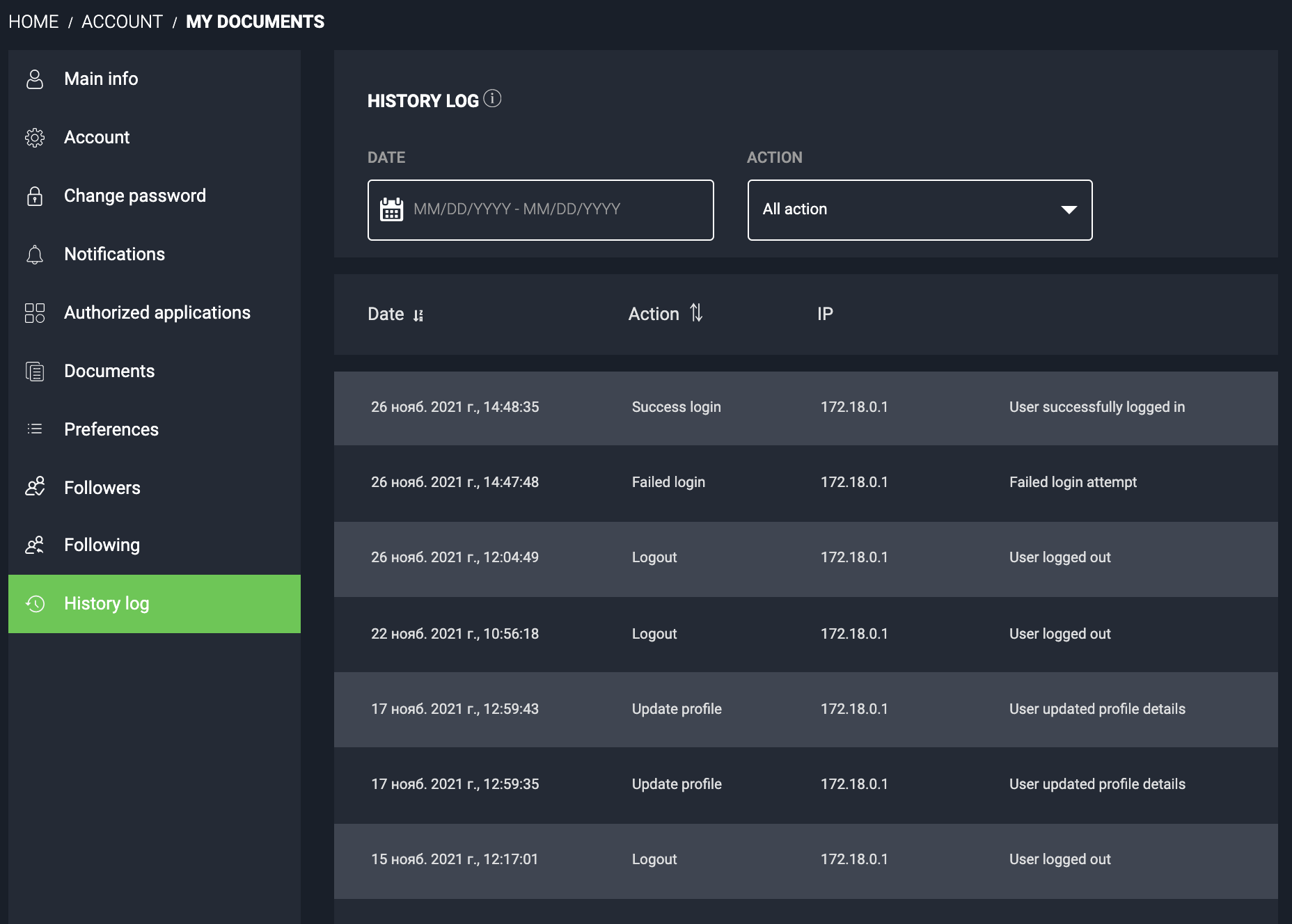This screenshot has width=1292, height=924.
Task: Expand the action filter dropdown arrow
Action: point(1069,210)
